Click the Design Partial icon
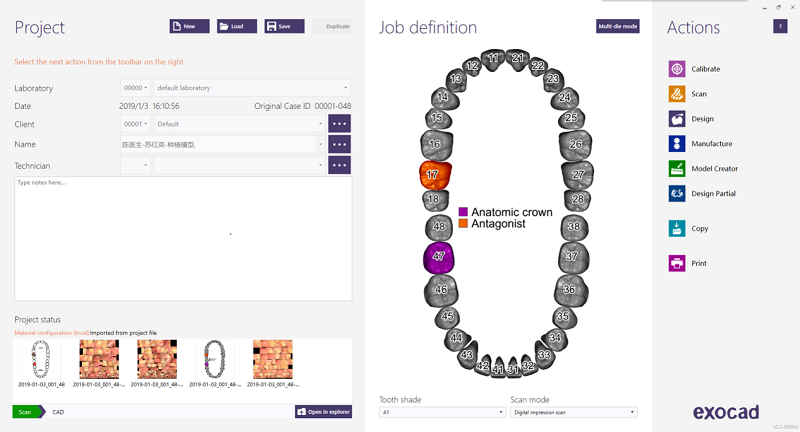The image size is (800, 432). tap(677, 194)
